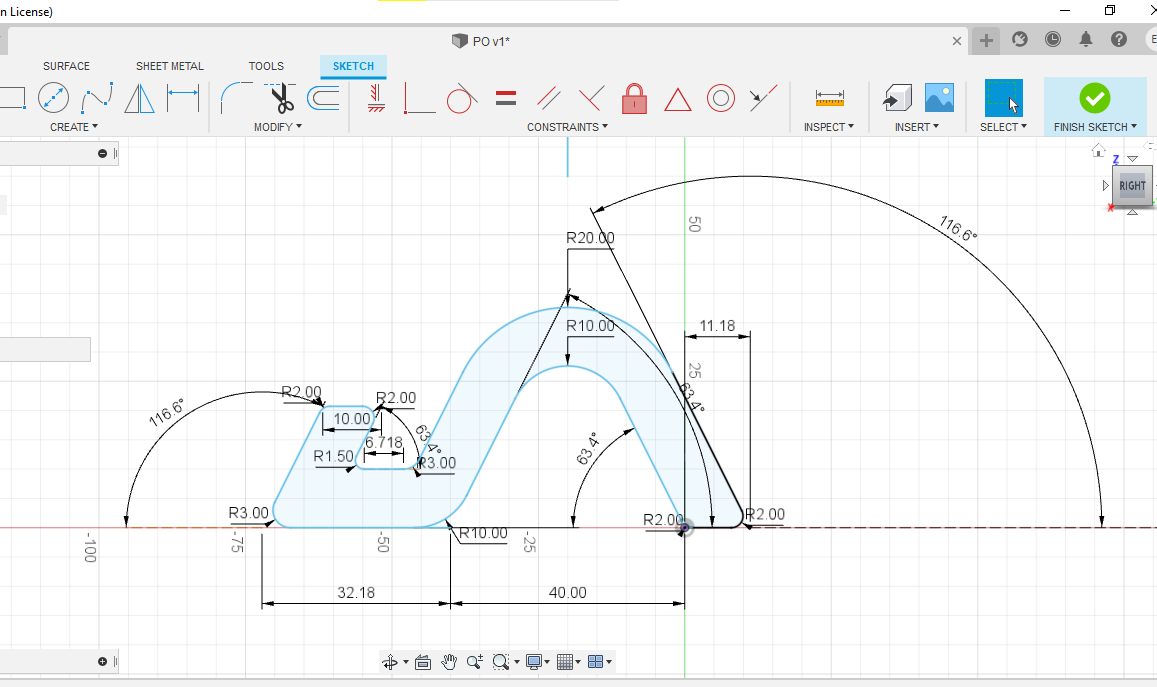
Task: Switch to the TOOLS tab
Action: point(266,66)
